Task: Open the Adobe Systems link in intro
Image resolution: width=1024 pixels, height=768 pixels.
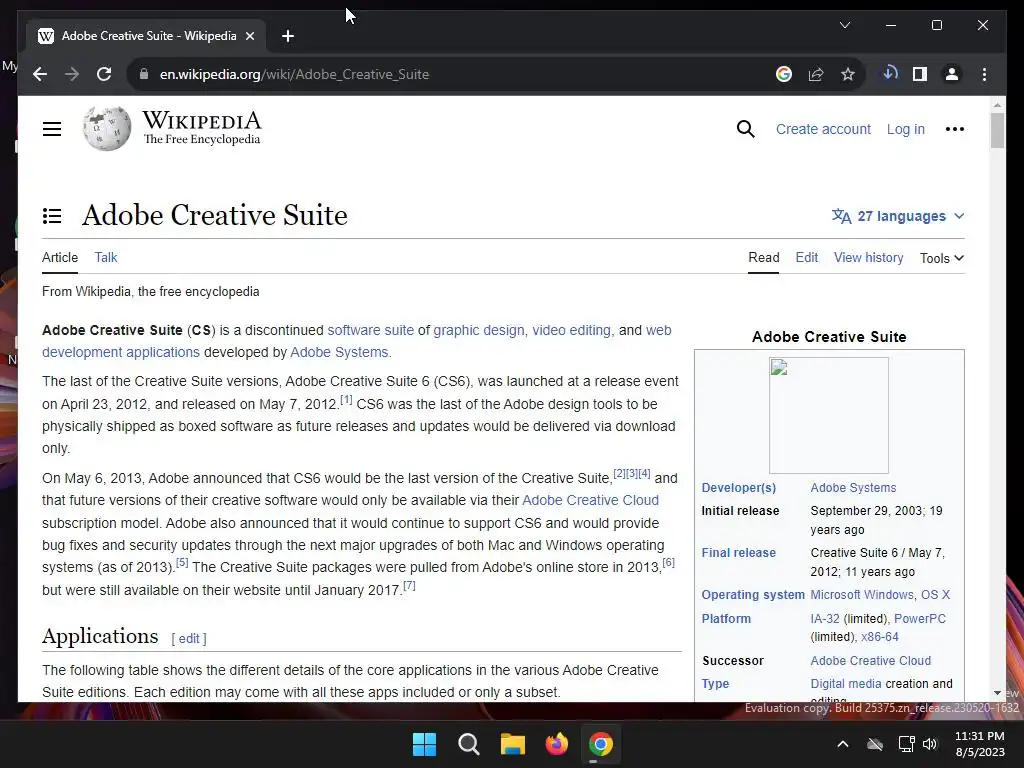Action: (339, 352)
